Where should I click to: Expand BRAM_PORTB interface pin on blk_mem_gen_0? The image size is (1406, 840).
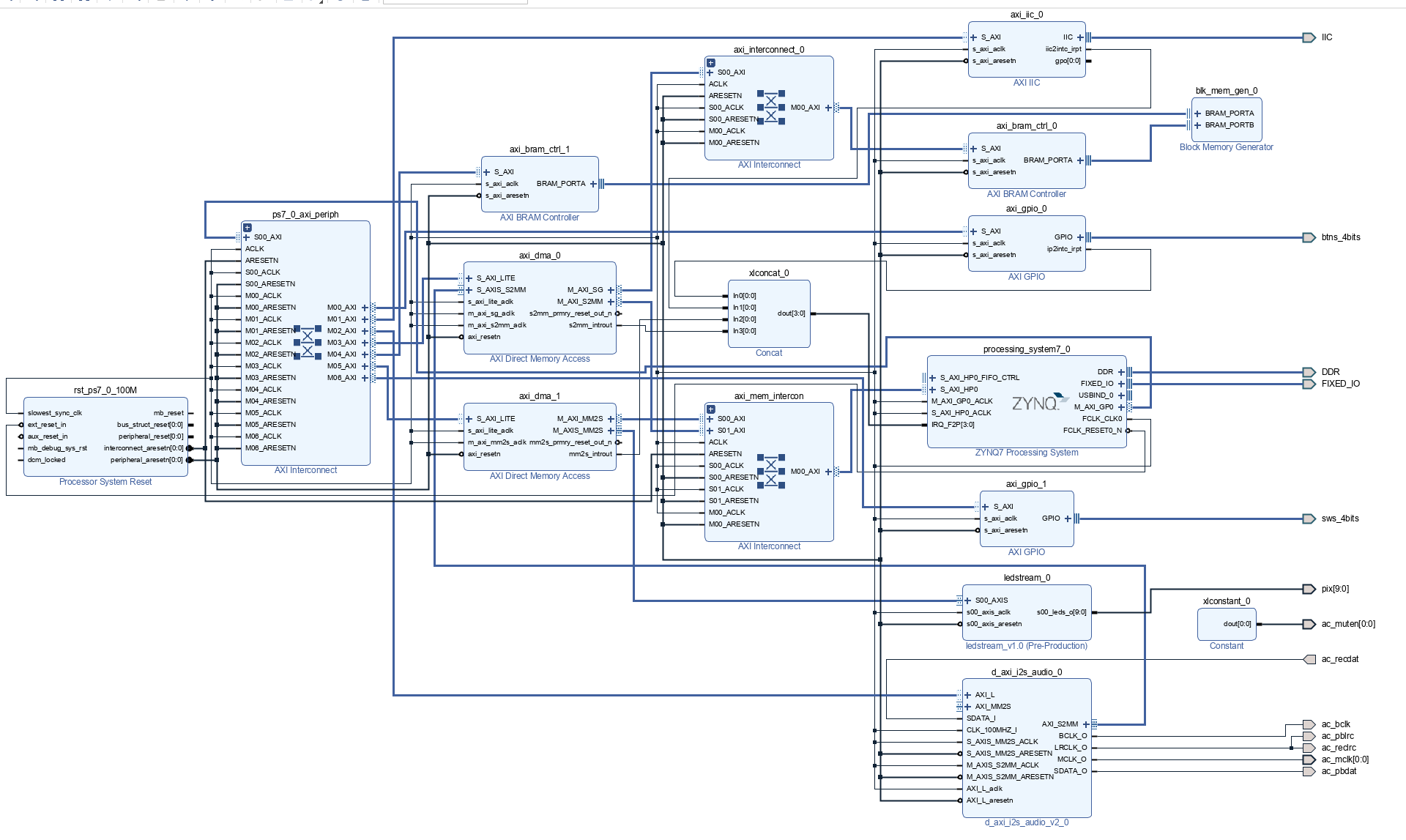coord(1197,125)
